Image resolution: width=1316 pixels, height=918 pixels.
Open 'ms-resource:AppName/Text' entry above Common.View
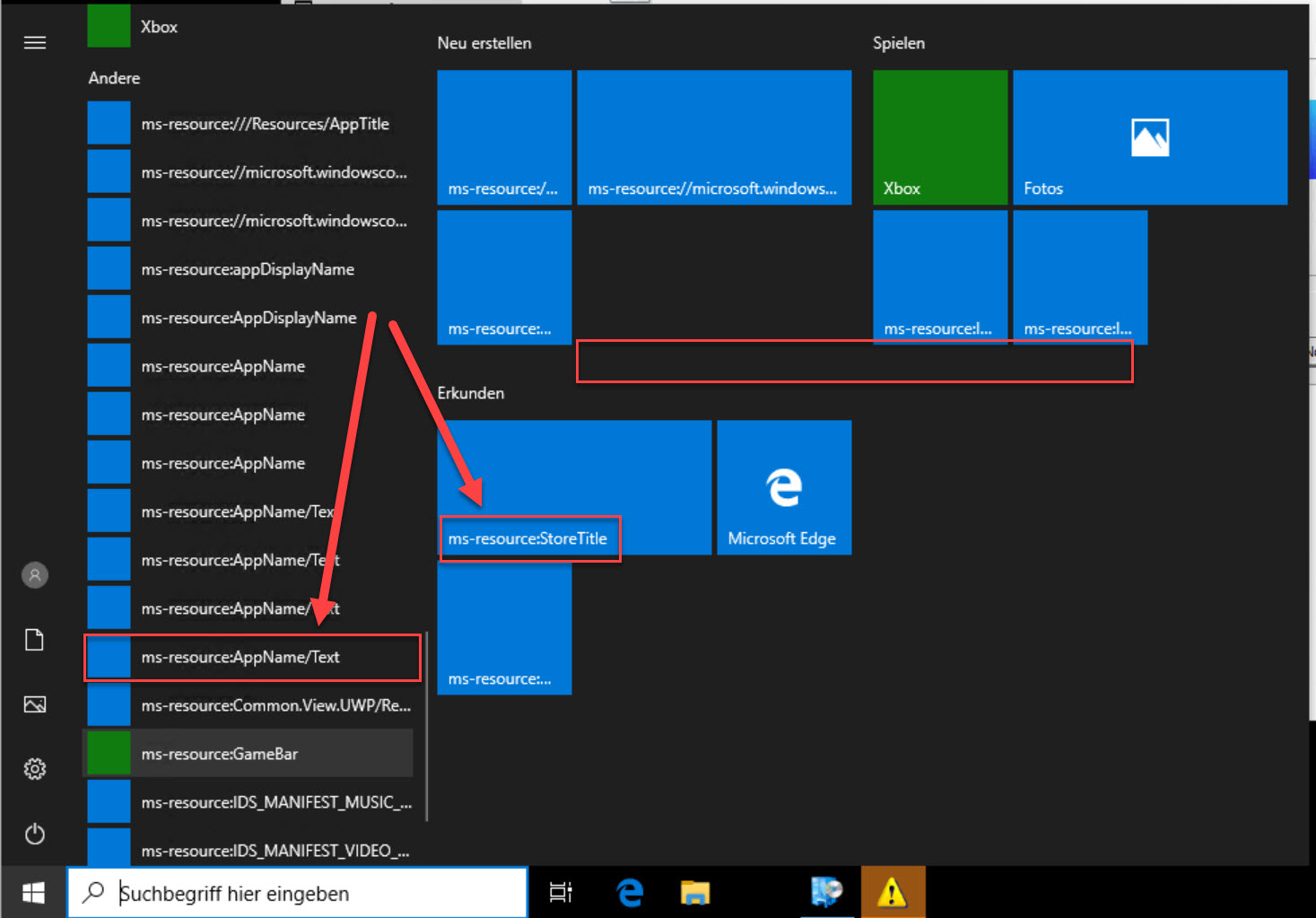click(249, 657)
